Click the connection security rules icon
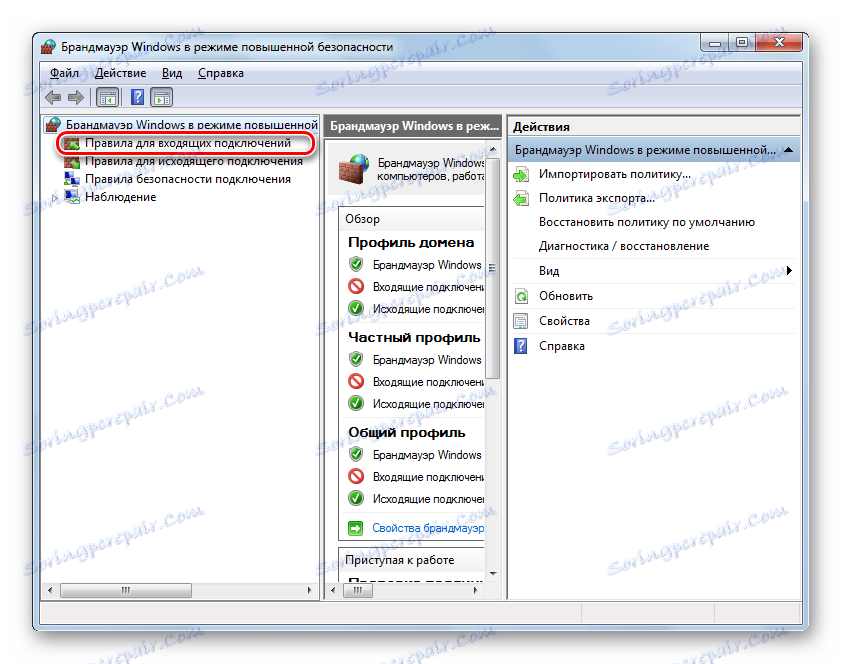This screenshot has height=664, width=842. (x=71, y=179)
